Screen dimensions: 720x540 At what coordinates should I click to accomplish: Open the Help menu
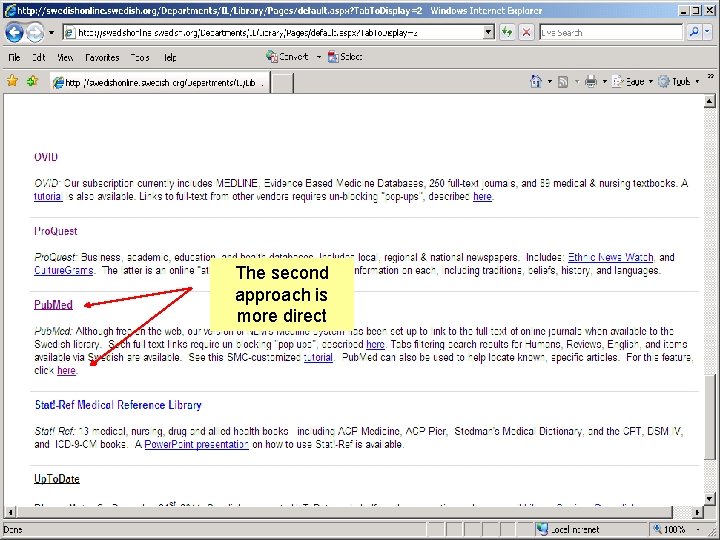[170, 57]
